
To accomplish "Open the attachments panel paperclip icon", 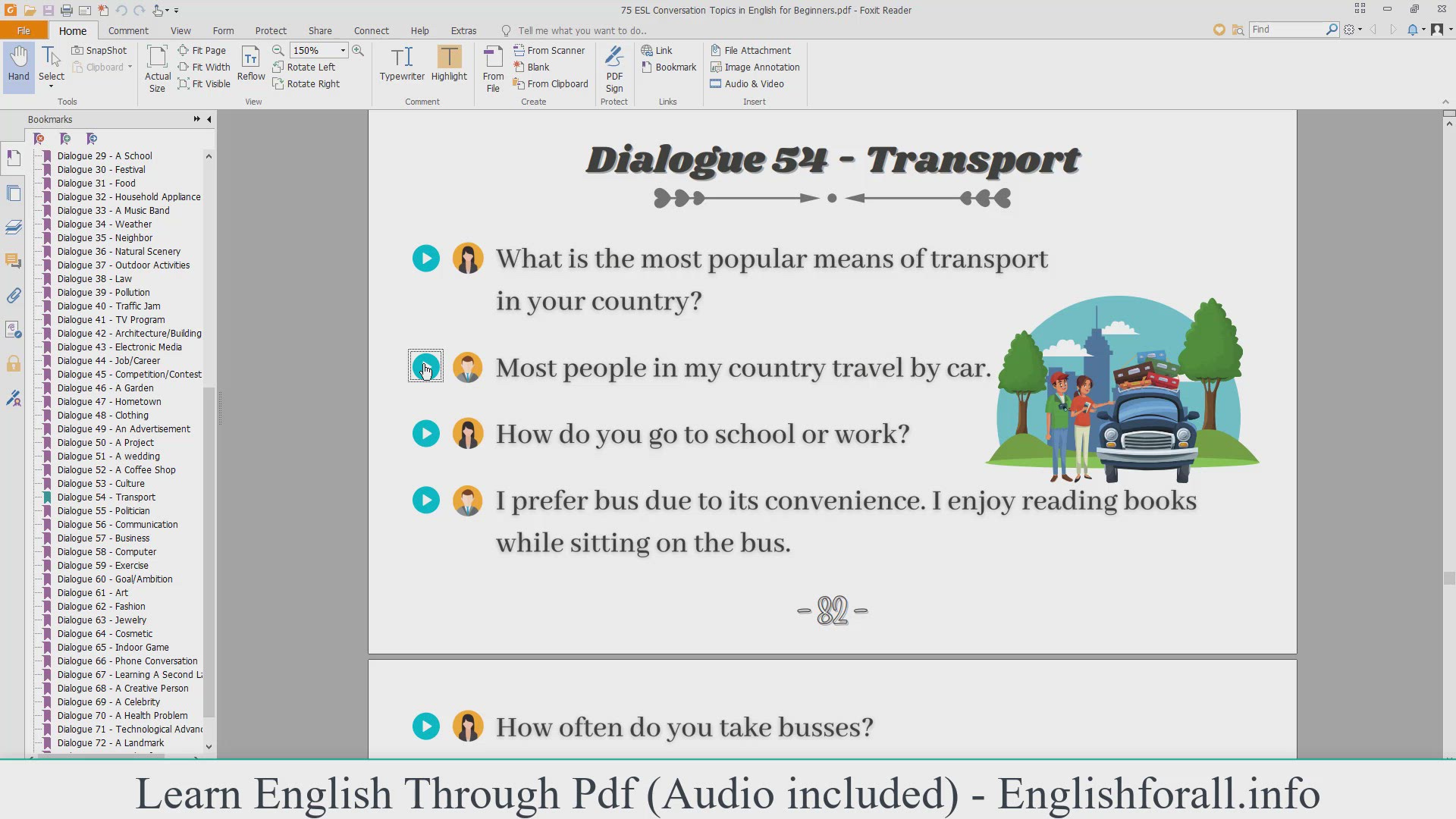I will [14, 295].
